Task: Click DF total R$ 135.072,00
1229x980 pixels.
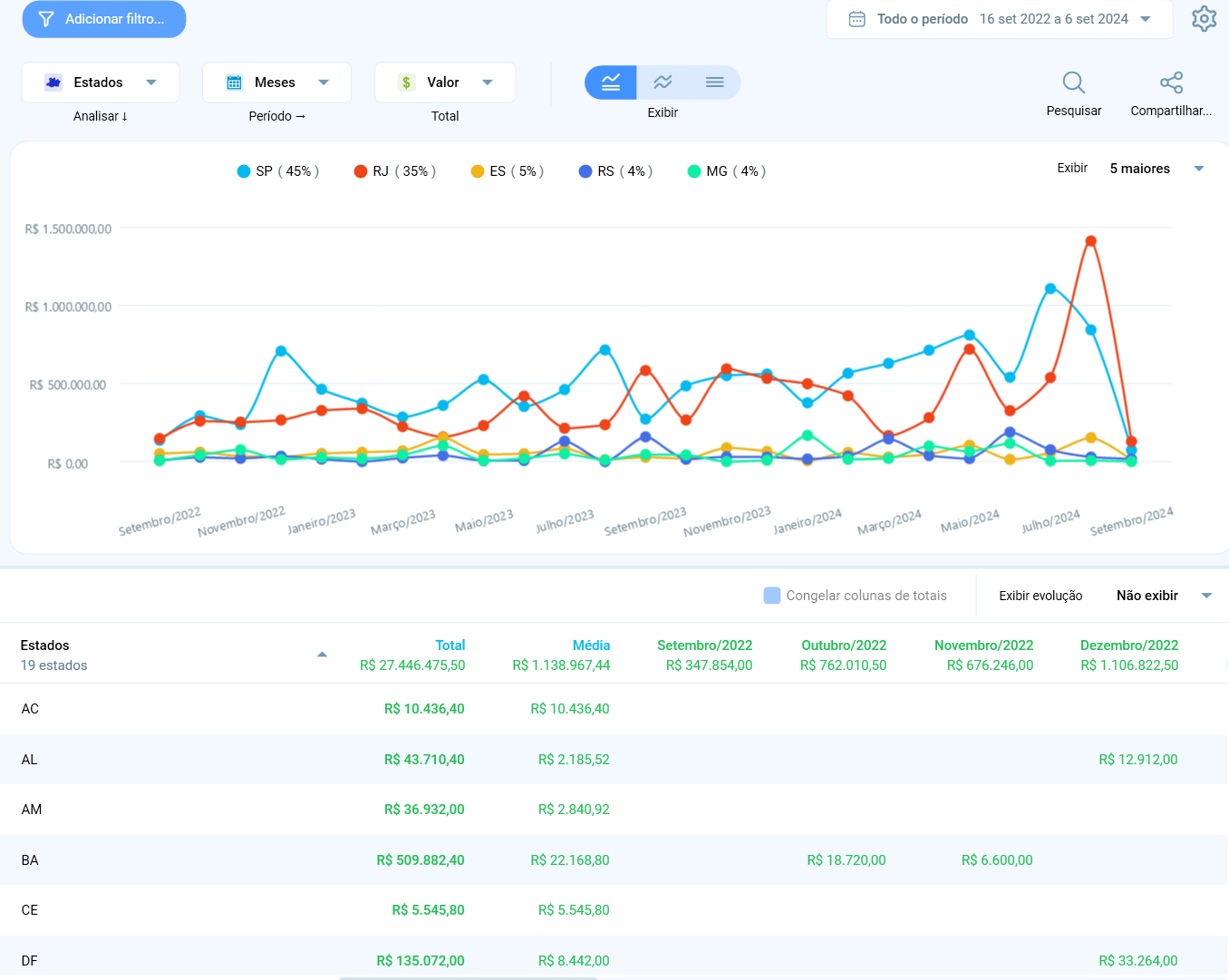Action: (x=421, y=961)
